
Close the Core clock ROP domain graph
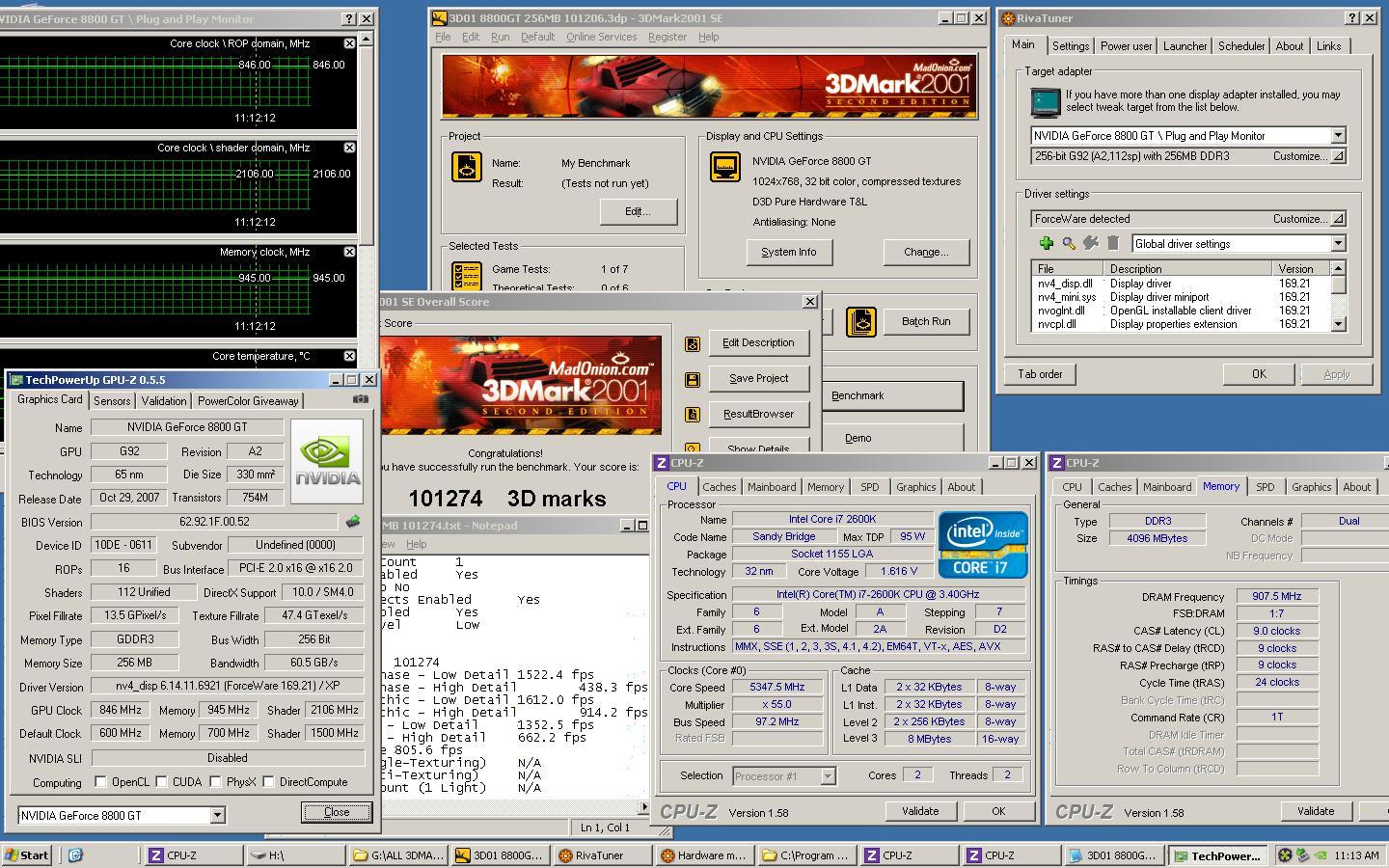[x=349, y=43]
